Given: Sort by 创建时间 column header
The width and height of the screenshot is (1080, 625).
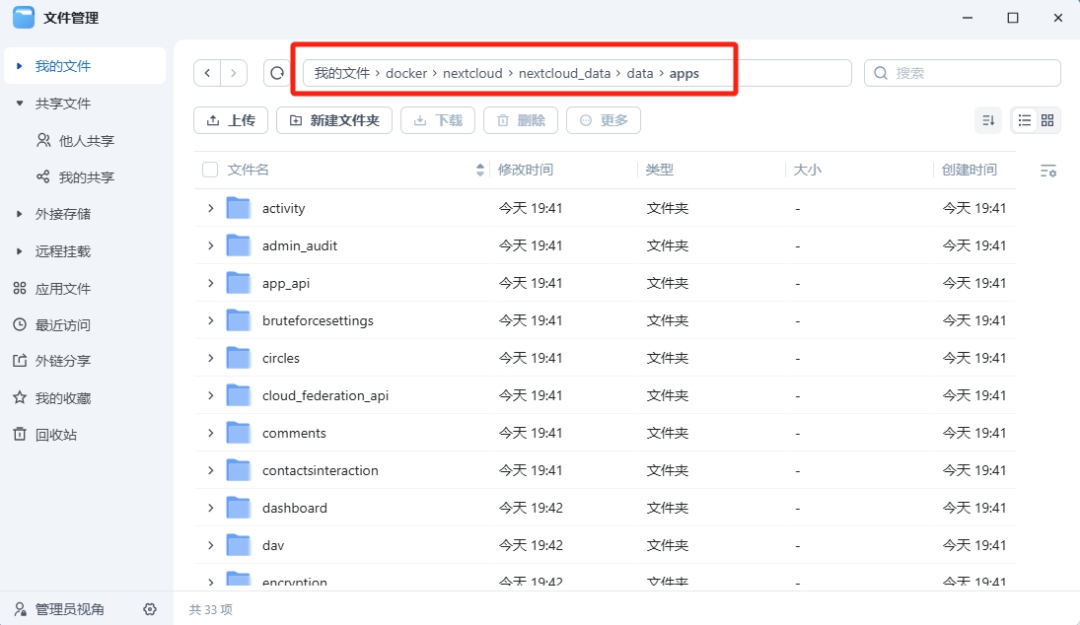Looking at the screenshot, I should (x=969, y=170).
